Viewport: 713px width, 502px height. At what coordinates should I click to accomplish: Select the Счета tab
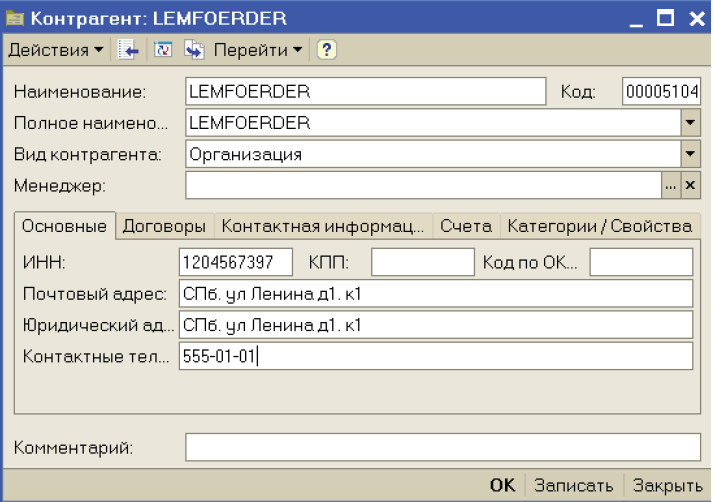(466, 226)
